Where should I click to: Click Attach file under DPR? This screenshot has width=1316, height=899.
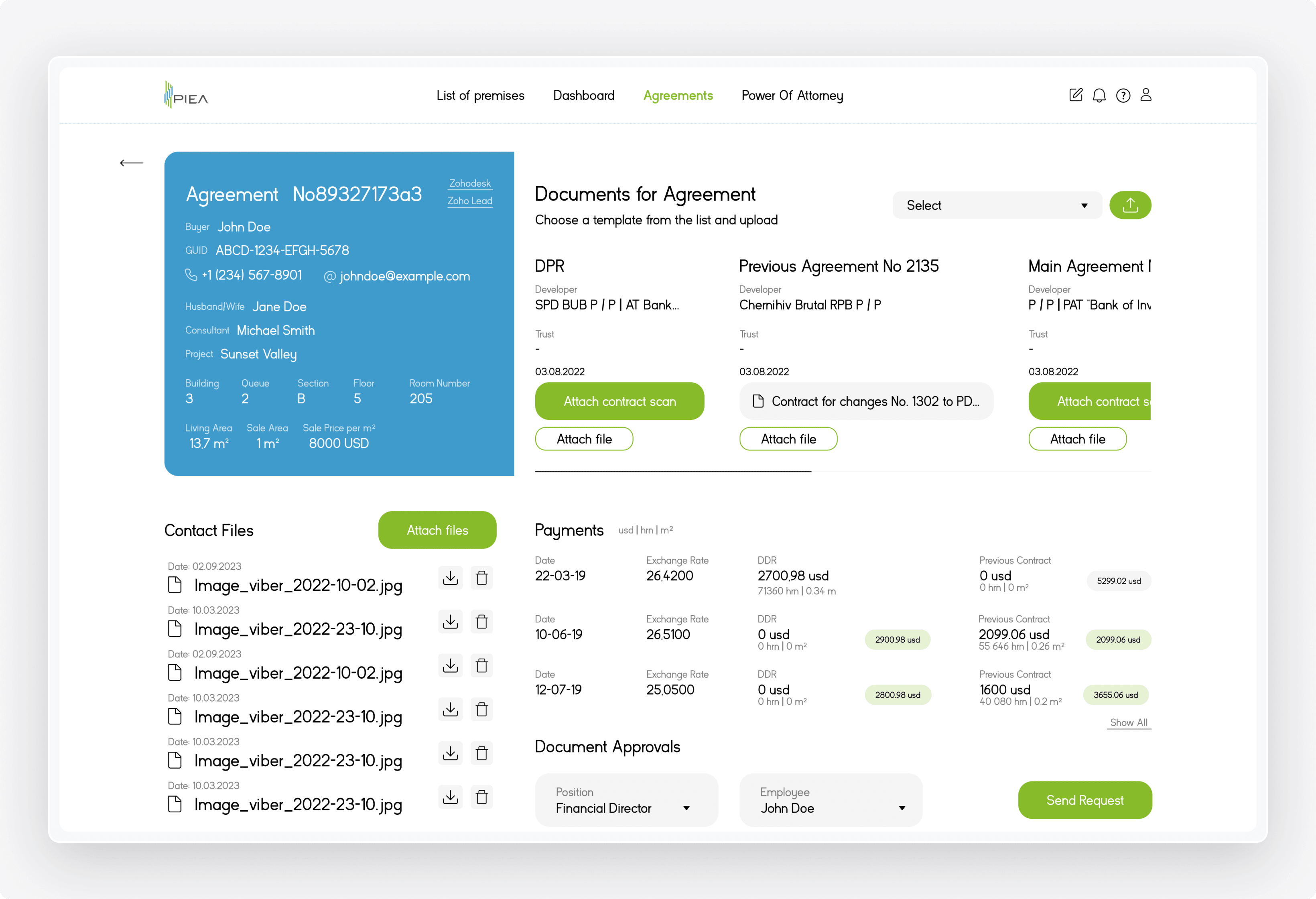584,439
